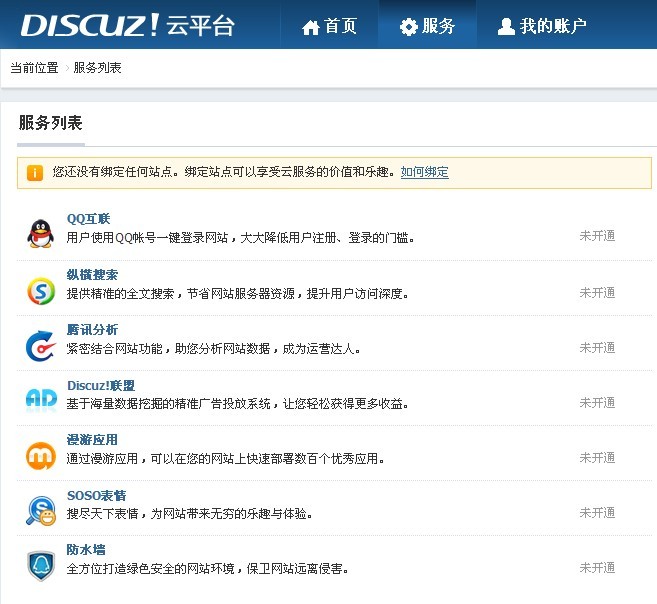Open the 腾讯分析 service link
Viewport: 657px width, 604px height.
coord(92,330)
